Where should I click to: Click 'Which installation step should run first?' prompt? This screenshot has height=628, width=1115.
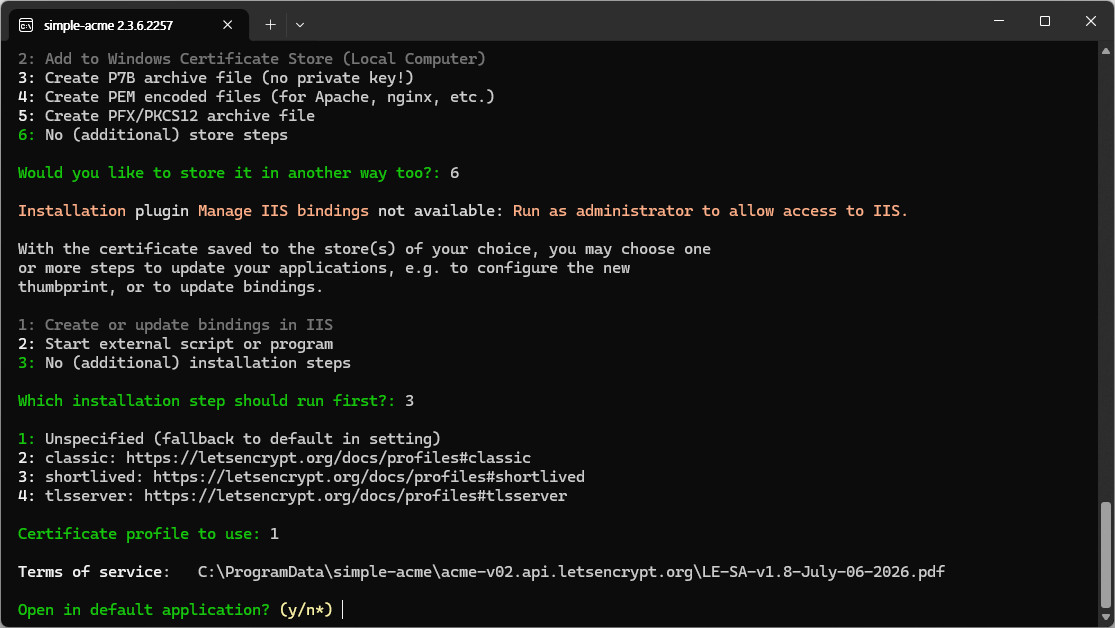click(206, 401)
